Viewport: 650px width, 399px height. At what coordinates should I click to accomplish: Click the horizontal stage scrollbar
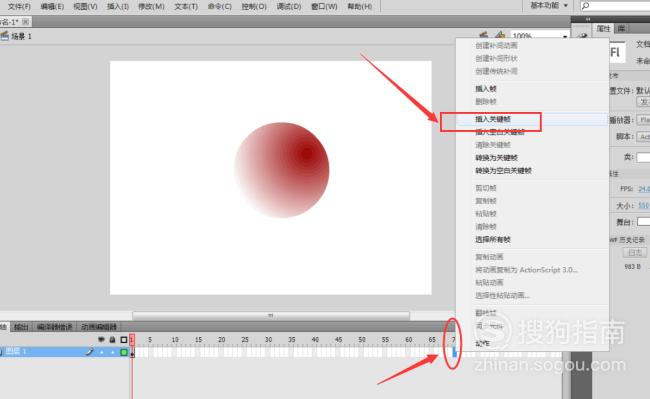(271, 316)
